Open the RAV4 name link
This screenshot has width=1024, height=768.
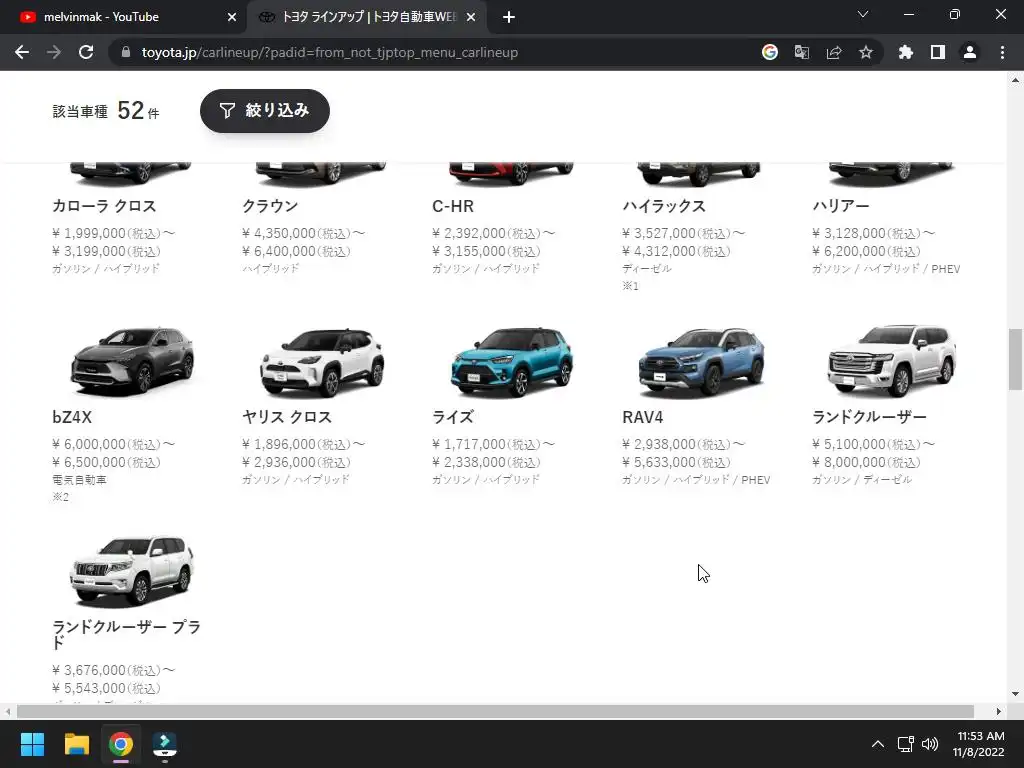point(643,417)
